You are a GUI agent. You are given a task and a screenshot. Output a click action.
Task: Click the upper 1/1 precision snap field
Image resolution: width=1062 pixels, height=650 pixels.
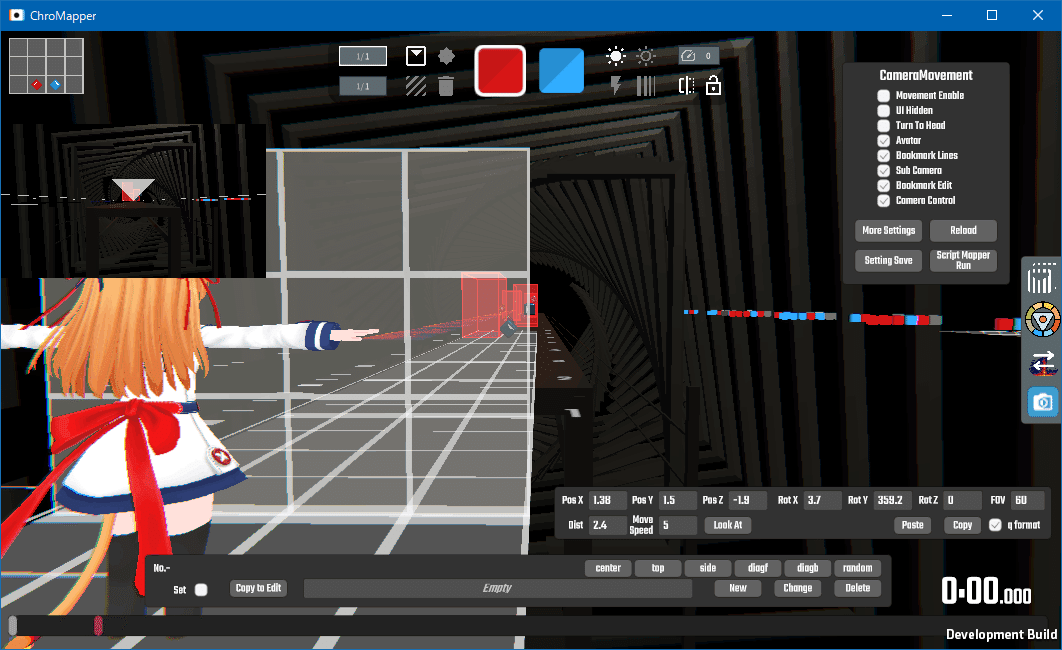coord(363,56)
